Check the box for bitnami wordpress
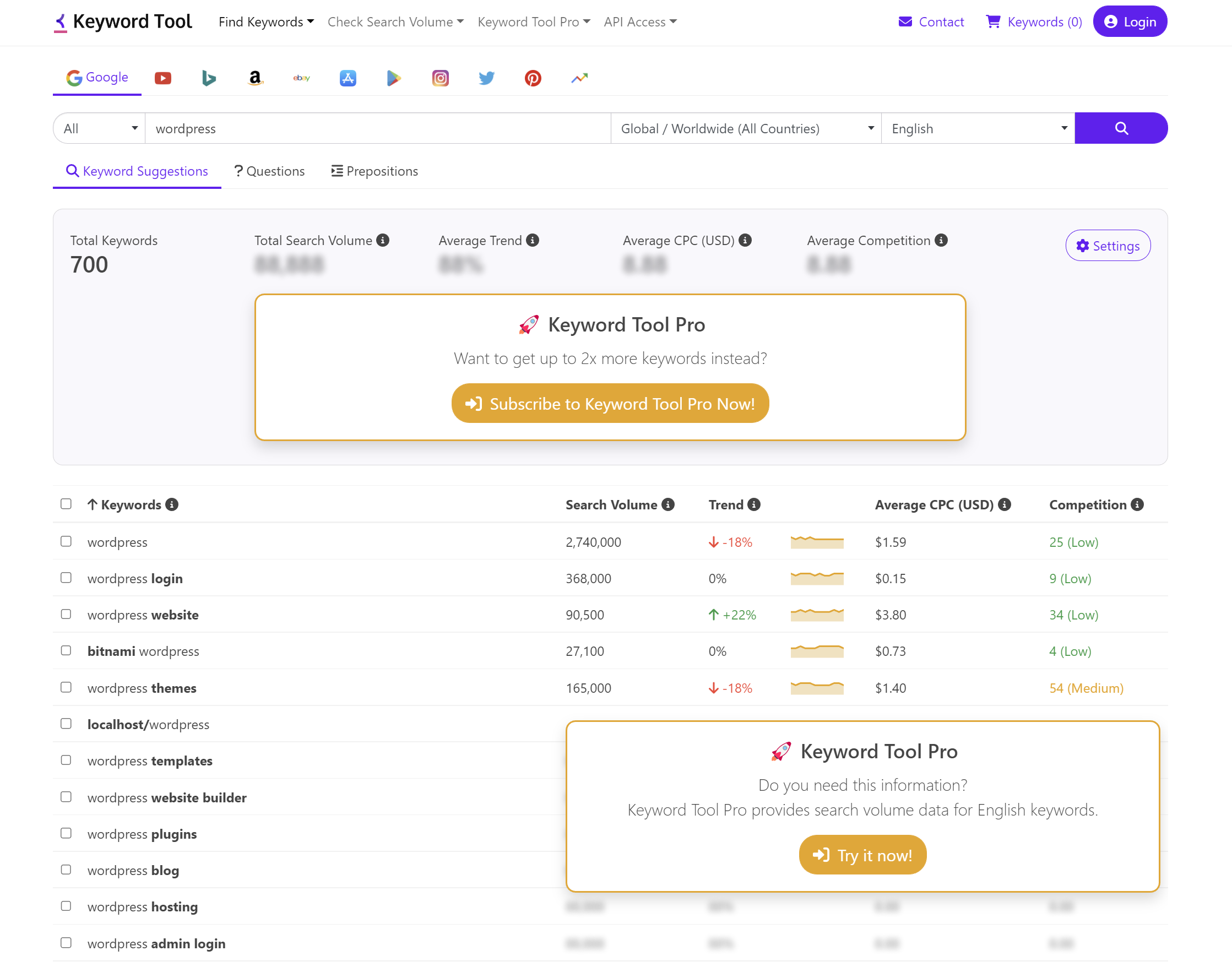 (x=66, y=650)
